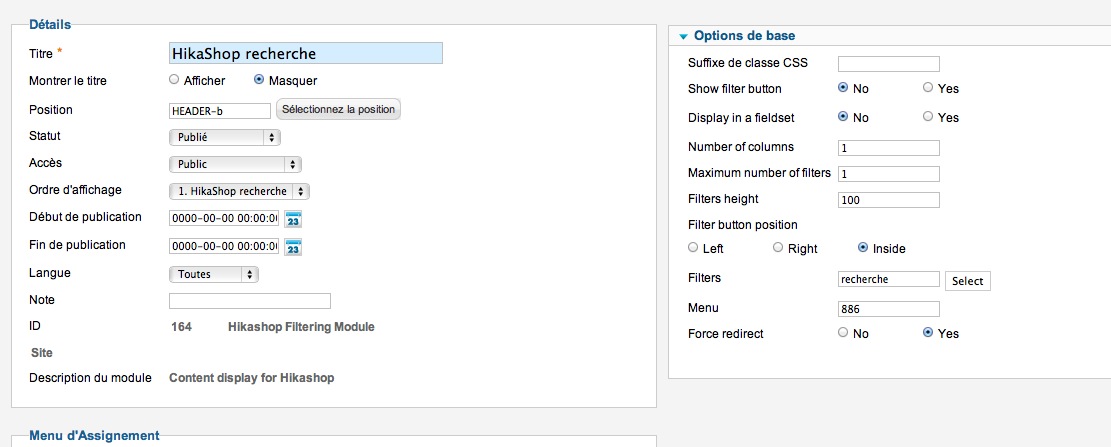Open calendar for Fin de publication
1111x447 pixels.
(293, 247)
